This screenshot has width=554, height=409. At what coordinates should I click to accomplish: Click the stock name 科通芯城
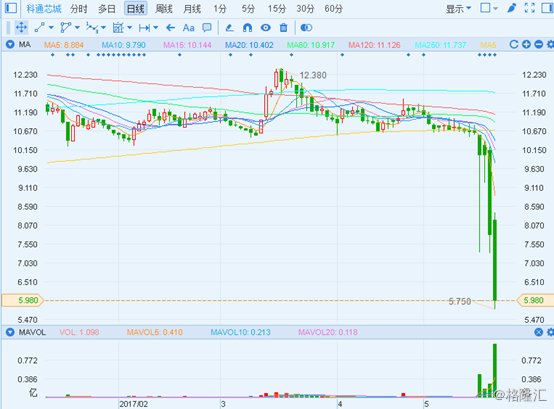[x=44, y=9]
